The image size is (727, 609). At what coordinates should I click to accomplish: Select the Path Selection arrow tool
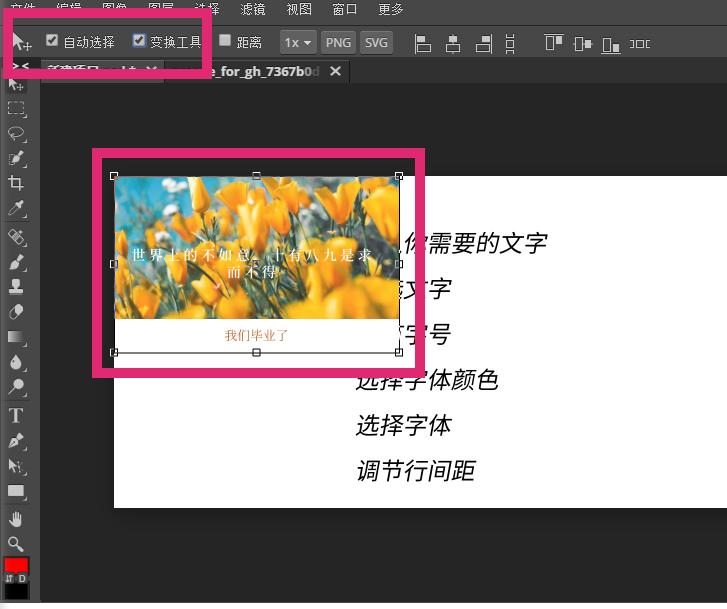(17, 466)
